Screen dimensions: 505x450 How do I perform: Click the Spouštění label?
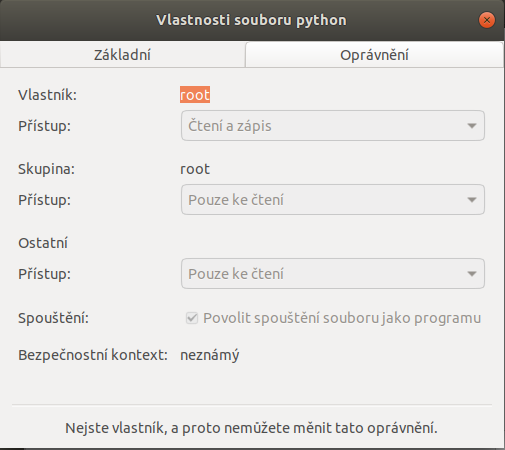pyautogui.click(x=53, y=318)
